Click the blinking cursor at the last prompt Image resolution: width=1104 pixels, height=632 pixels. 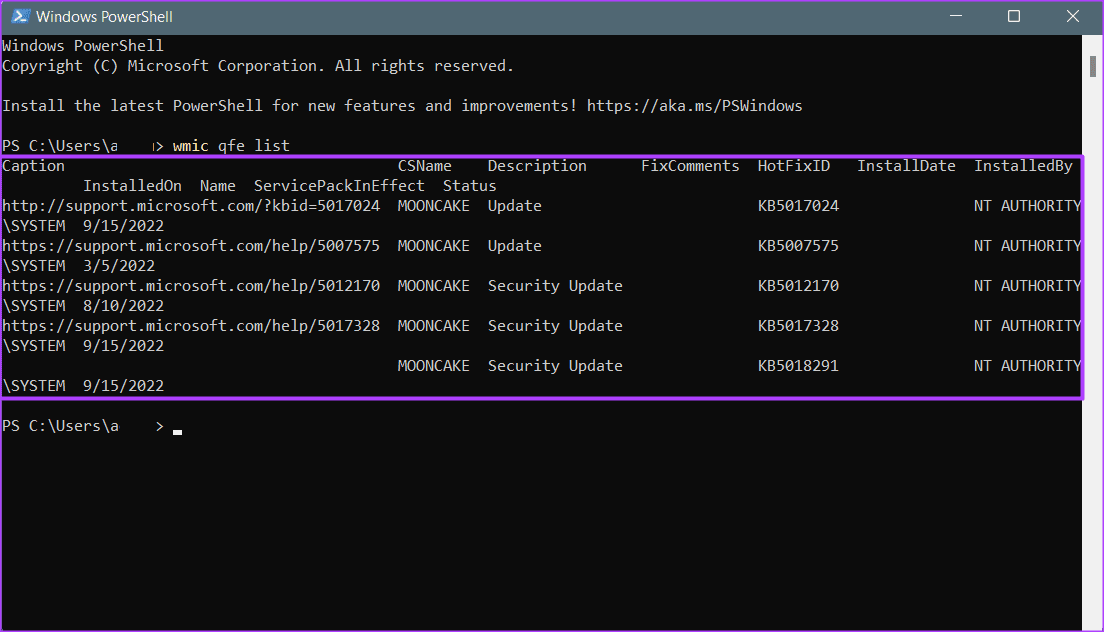(177, 431)
